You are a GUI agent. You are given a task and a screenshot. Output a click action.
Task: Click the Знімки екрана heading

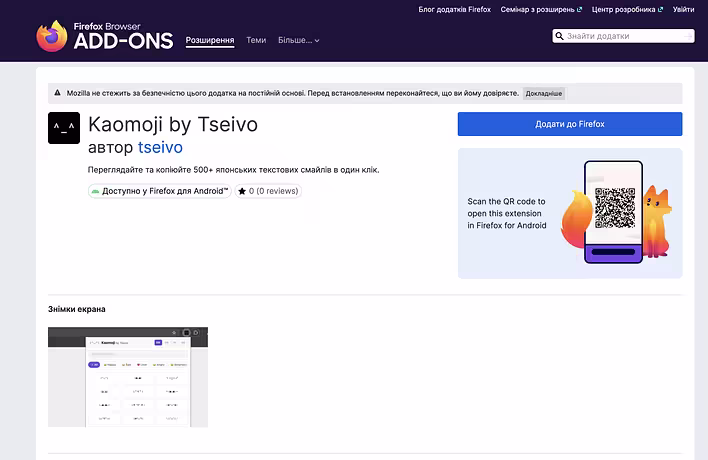tap(77, 309)
